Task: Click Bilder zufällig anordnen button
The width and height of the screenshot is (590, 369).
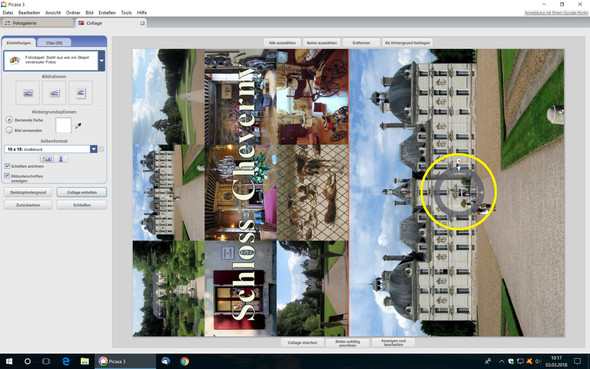Action: [x=348, y=343]
